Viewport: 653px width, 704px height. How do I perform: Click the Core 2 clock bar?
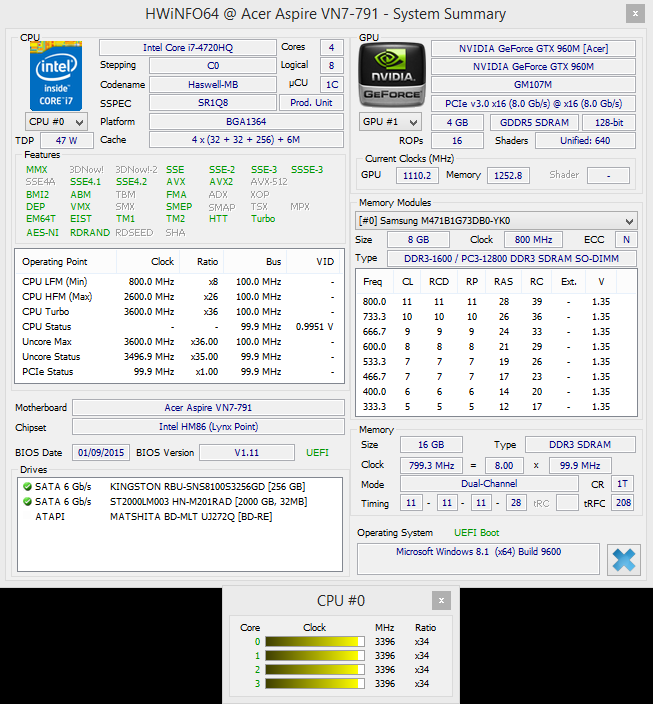pos(315,669)
